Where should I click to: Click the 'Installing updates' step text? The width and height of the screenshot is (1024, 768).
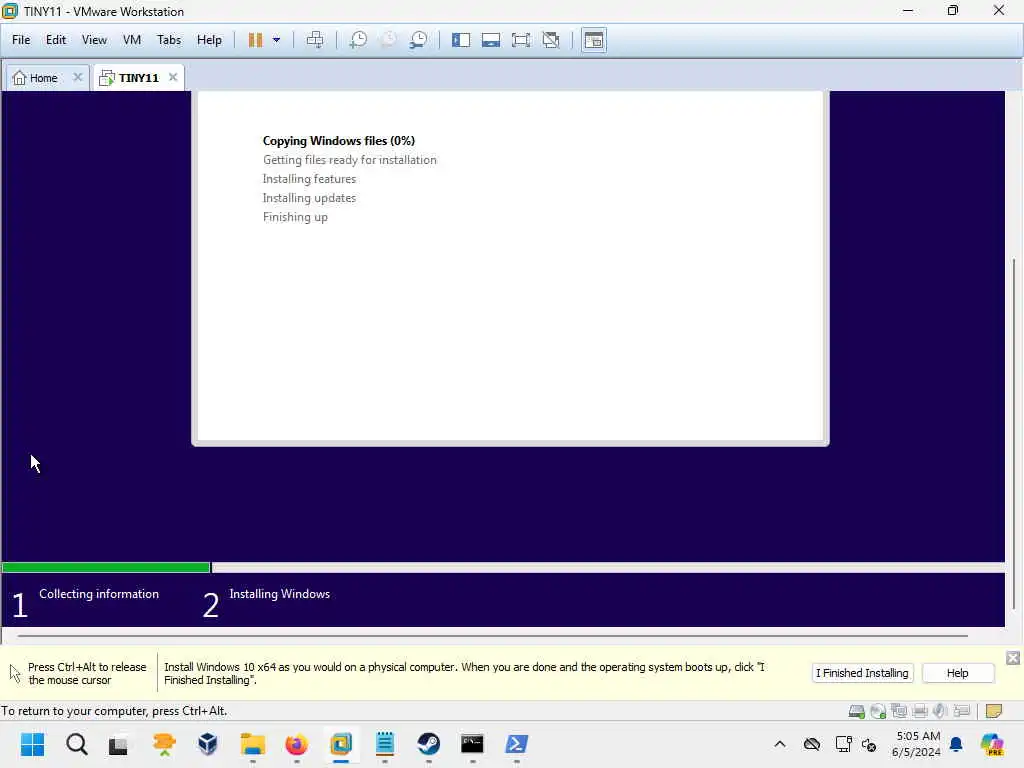pyautogui.click(x=309, y=198)
